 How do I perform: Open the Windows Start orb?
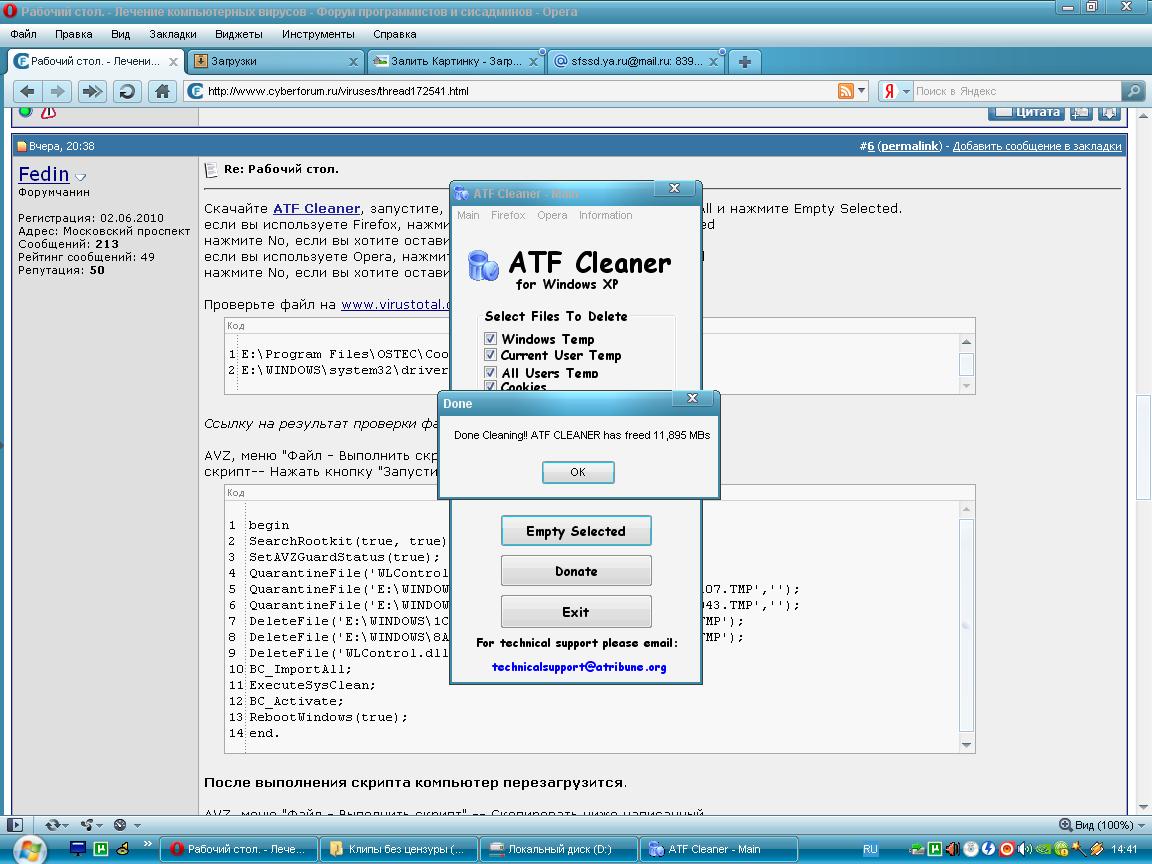point(29,850)
